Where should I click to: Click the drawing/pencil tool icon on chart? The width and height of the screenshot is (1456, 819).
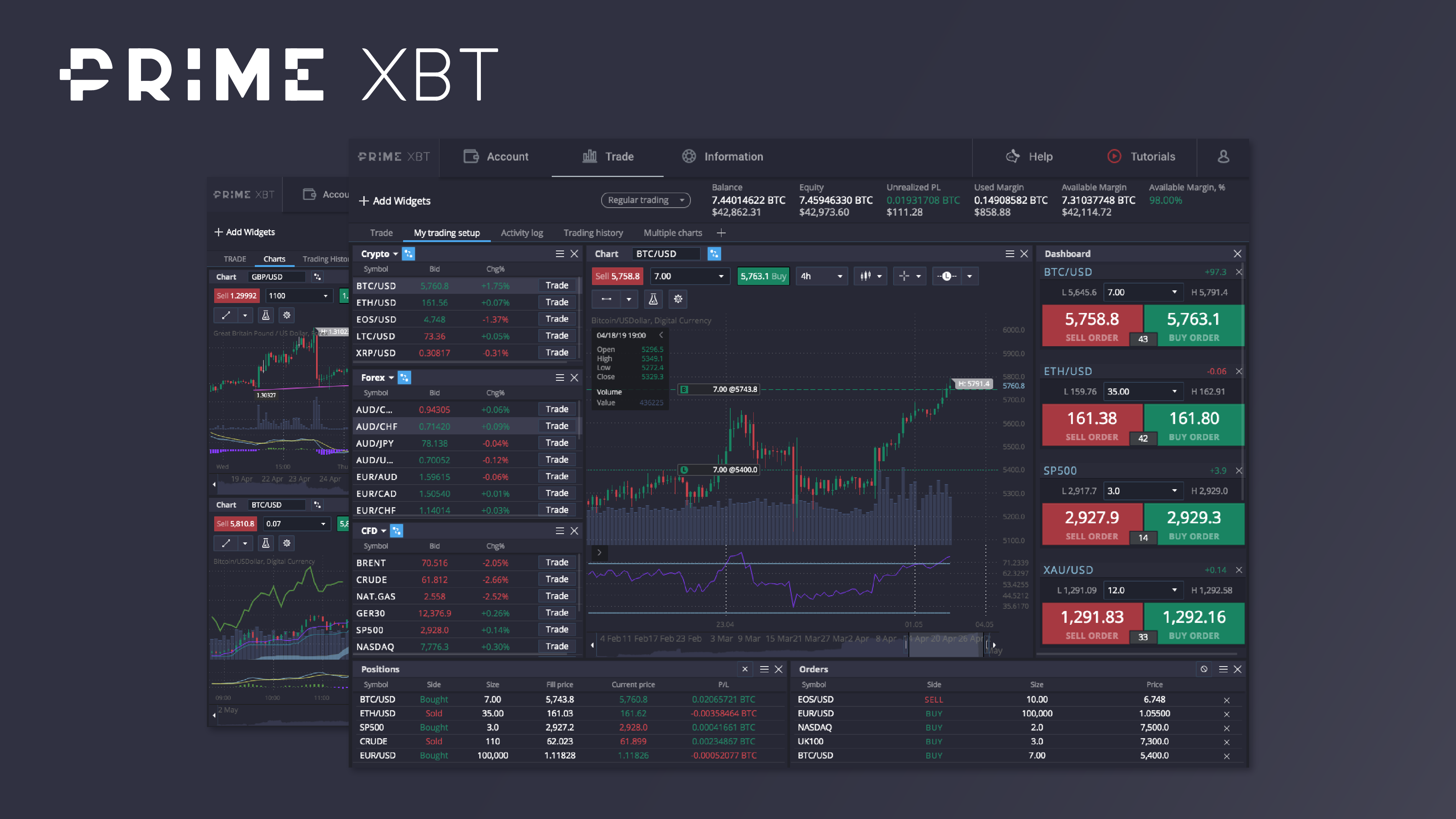coord(605,299)
